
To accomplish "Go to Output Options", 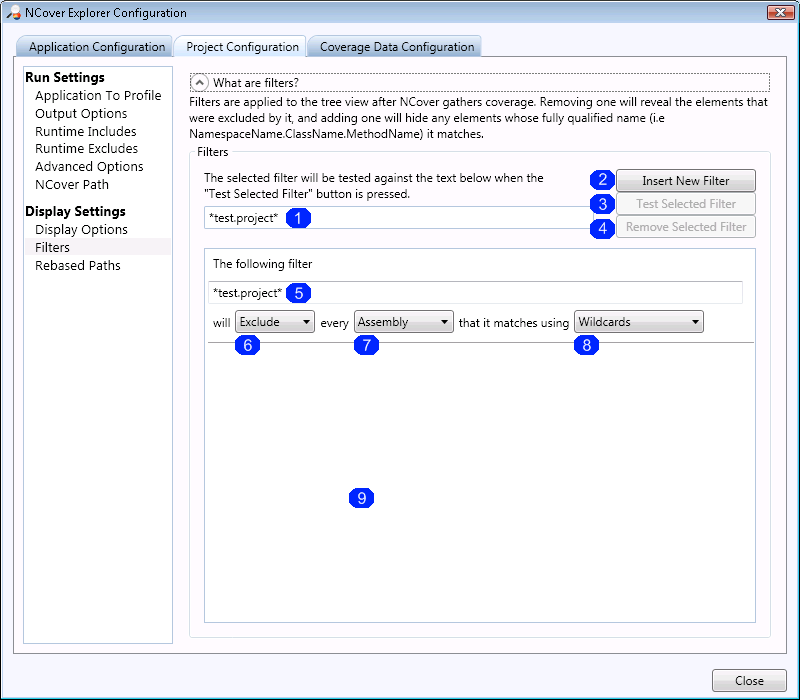I will coord(81,113).
